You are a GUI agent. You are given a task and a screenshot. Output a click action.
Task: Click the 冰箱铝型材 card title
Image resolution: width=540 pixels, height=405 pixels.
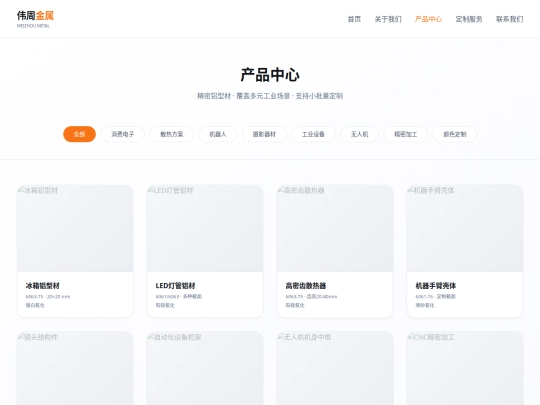click(42, 285)
